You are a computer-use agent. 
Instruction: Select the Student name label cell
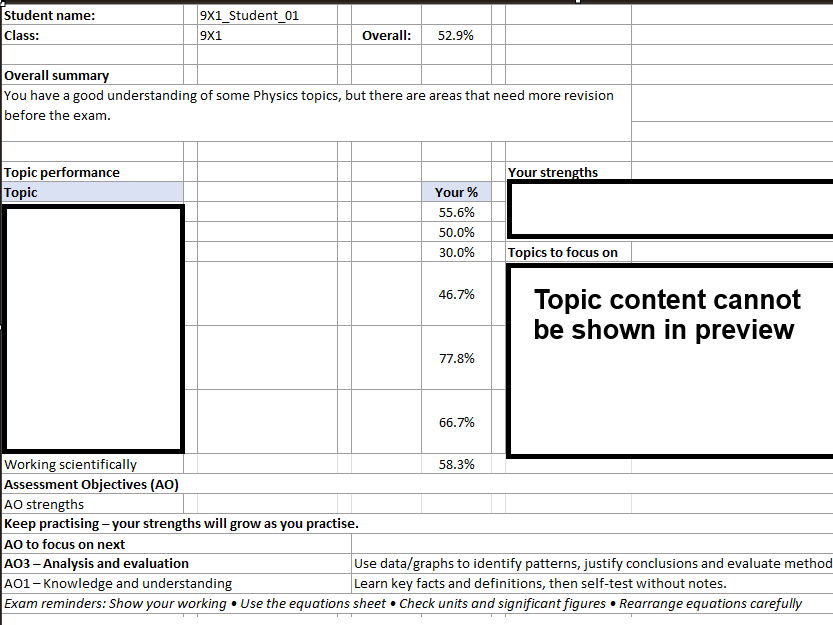click(x=60, y=14)
